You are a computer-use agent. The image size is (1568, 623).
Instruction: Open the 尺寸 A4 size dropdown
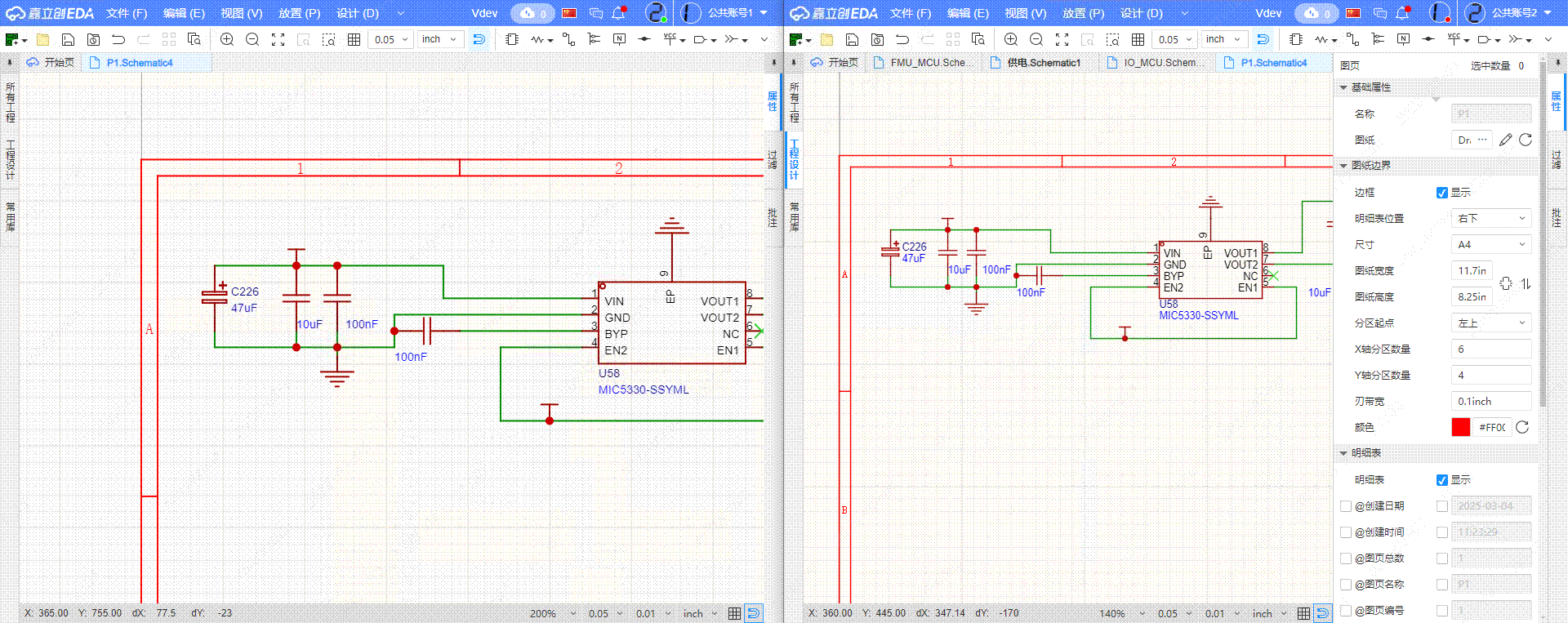[1491, 245]
